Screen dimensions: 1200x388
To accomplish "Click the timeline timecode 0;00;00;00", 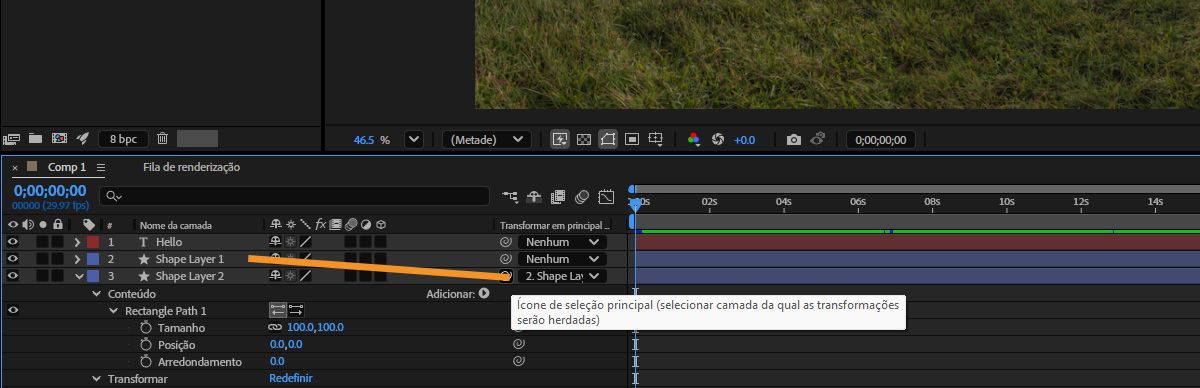I will coord(50,190).
